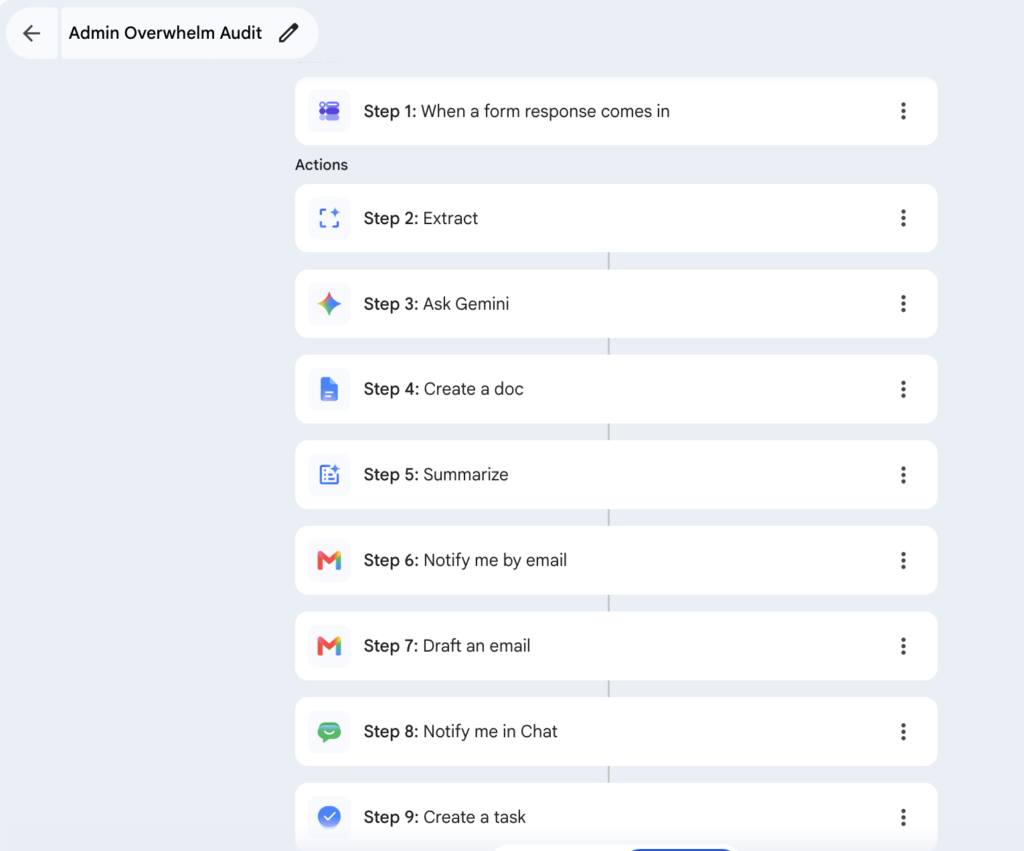Go back with the left arrow
Viewport: 1024px width, 851px height.
[31, 33]
